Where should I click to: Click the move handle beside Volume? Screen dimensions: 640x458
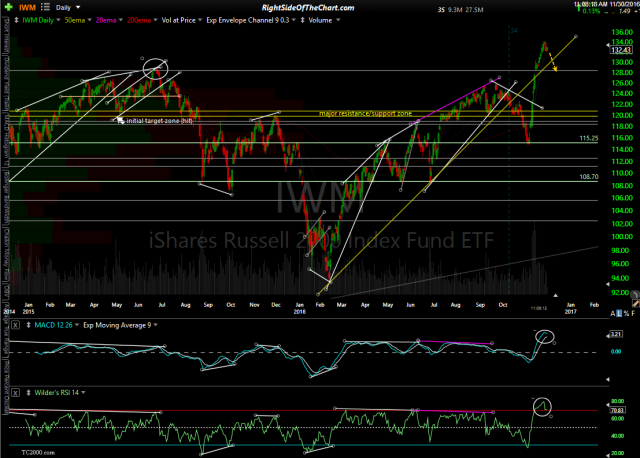(x=302, y=20)
